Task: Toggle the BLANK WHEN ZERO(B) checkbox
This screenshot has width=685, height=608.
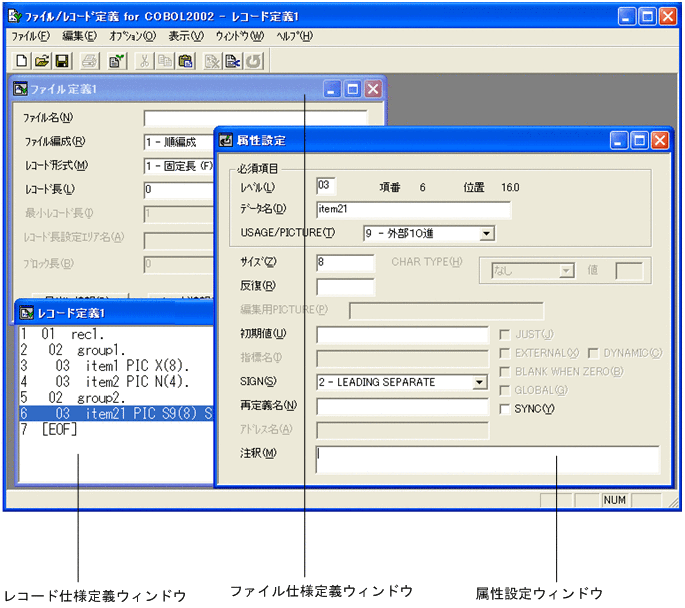Action: click(x=505, y=372)
